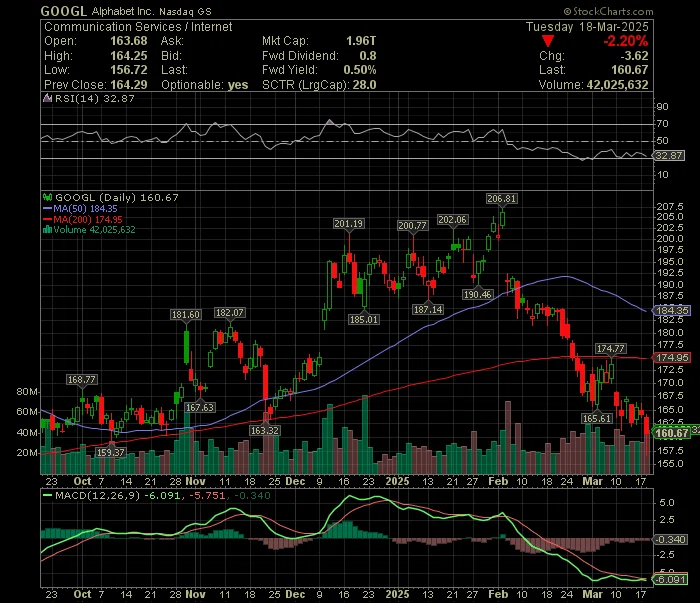Screen dimensions: 700x603
Task: Click the RSI(14) indicator icon
Action: point(47,98)
